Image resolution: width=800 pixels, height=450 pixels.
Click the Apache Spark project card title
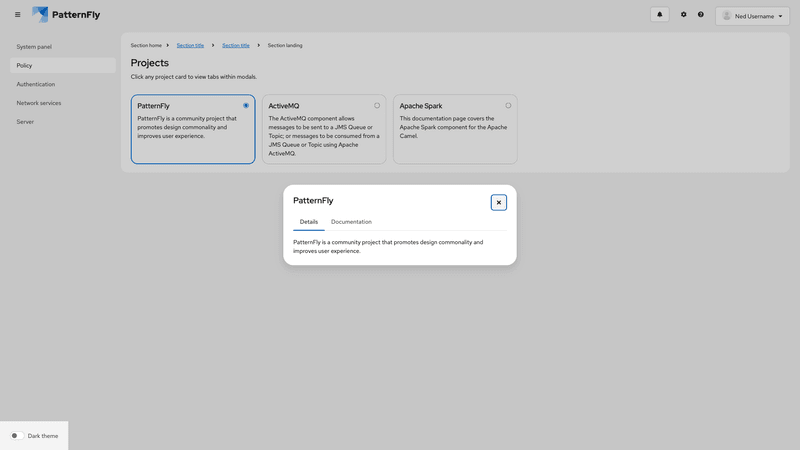pyautogui.click(x=421, y=106)
